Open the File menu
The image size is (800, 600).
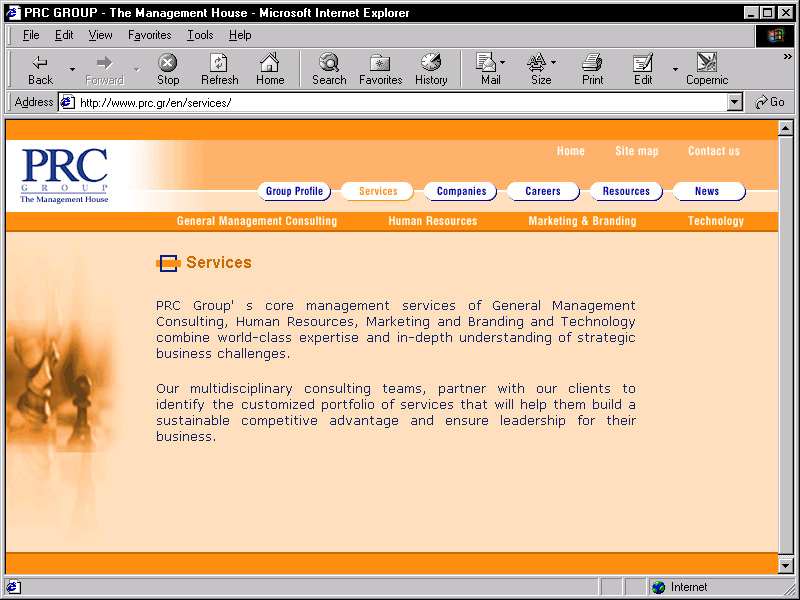pos(31,35)
